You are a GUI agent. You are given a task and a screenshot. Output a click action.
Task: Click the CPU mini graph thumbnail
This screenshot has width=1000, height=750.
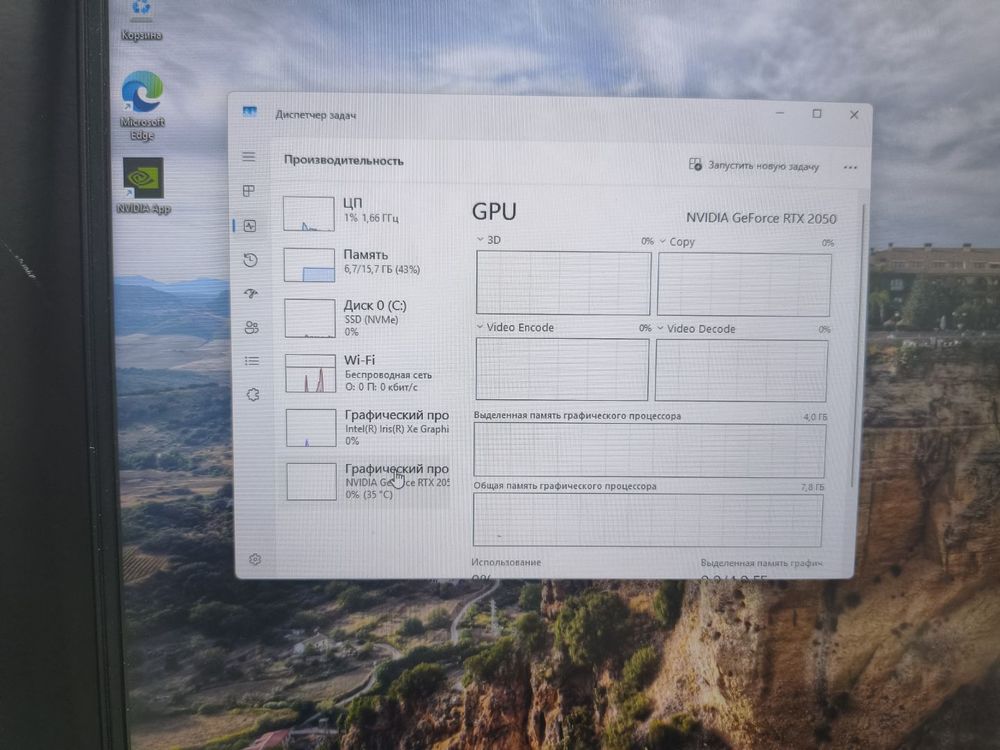(309, 214)
